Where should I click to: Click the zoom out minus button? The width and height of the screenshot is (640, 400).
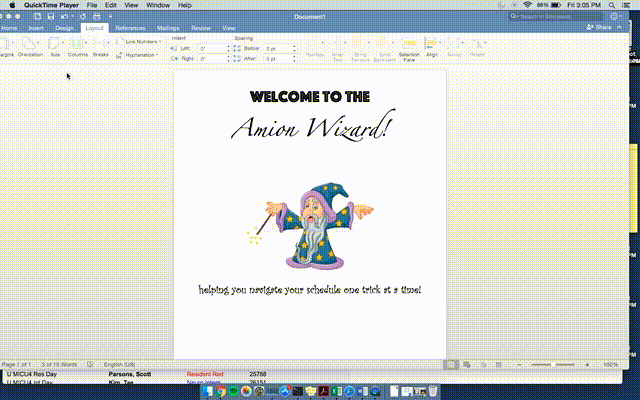coord(519,365)
